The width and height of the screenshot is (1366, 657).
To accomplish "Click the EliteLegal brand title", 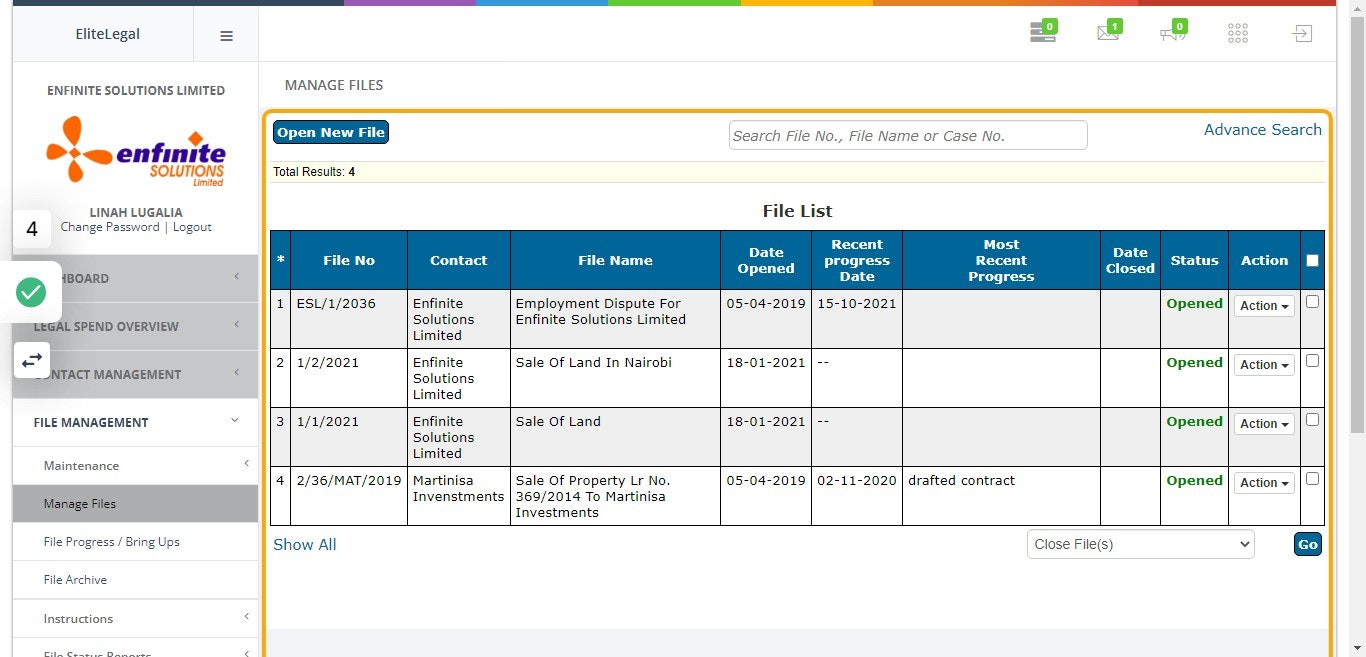I will 108,34.
